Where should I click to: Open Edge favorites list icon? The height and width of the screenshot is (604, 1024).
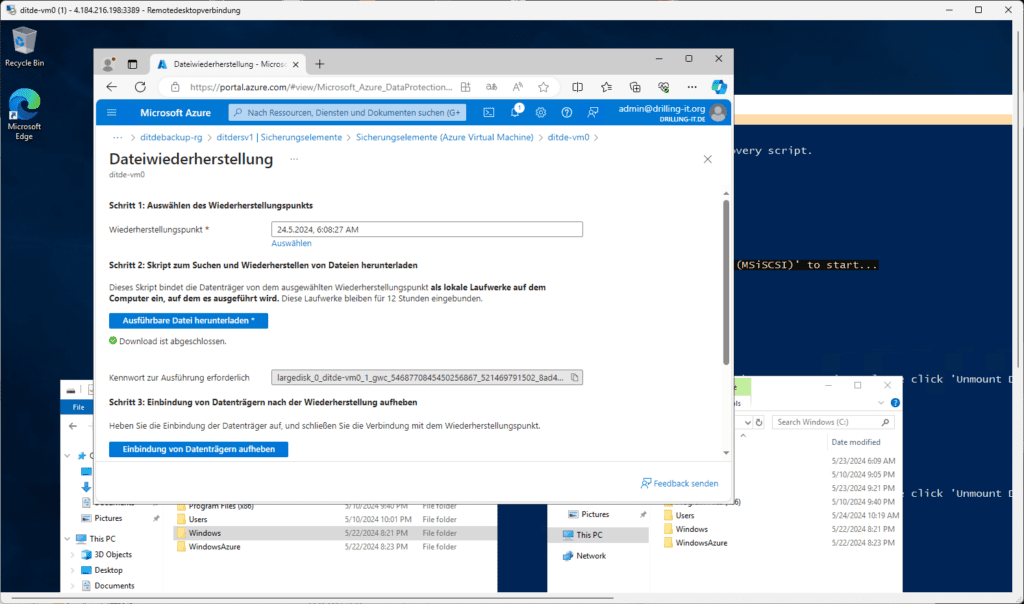coord(606,87)
